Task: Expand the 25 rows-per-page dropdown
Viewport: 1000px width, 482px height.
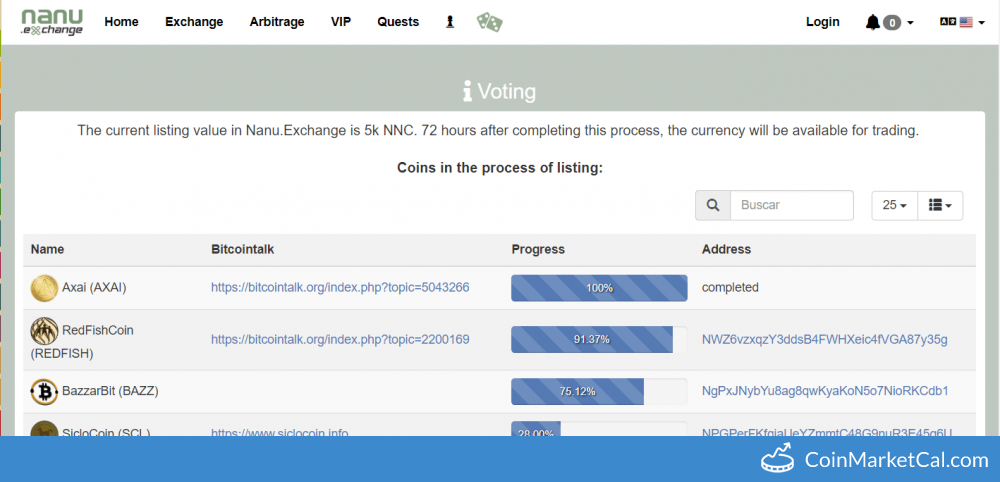Action: [895, 205]
